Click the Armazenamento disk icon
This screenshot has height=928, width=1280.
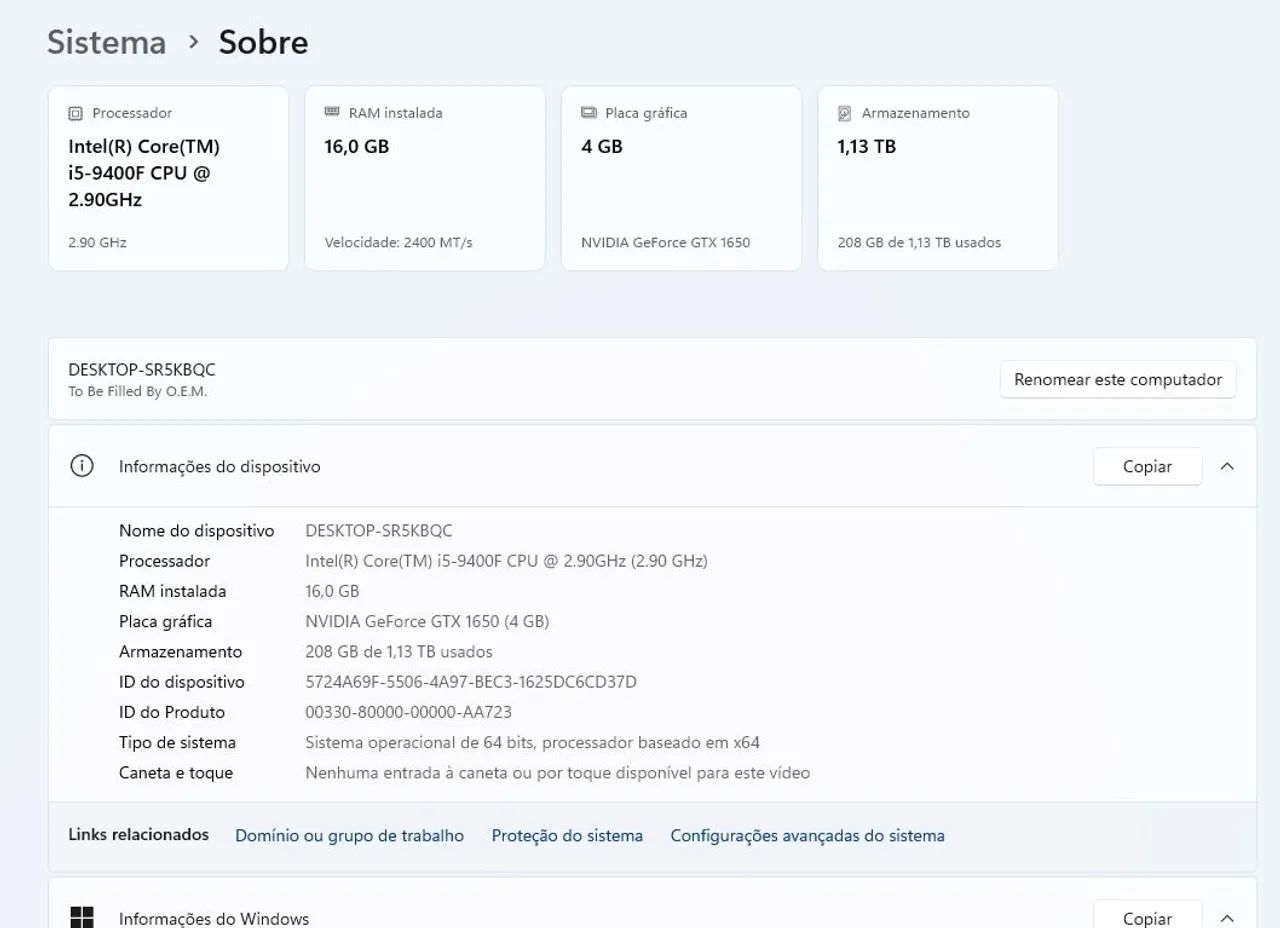[845, 113]
